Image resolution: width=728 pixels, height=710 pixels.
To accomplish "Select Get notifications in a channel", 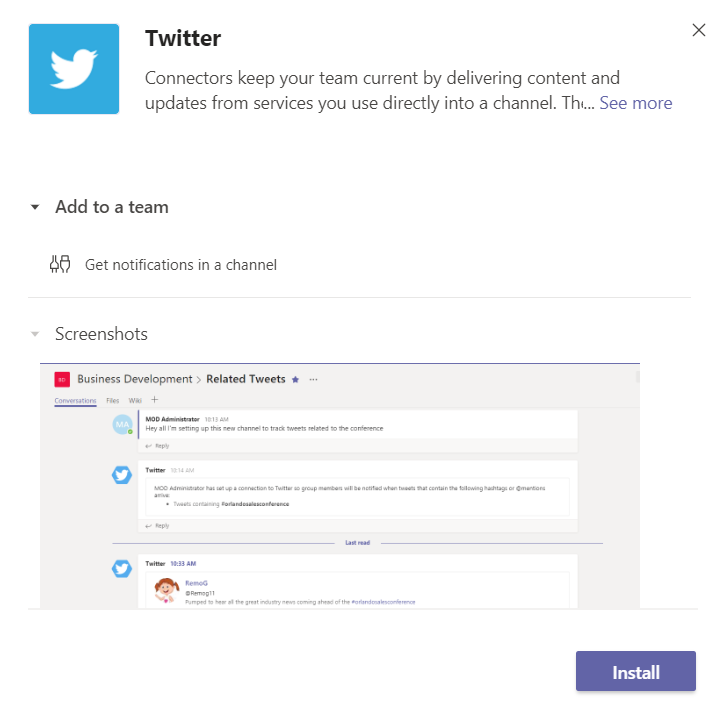I will [x=180, y=265].
